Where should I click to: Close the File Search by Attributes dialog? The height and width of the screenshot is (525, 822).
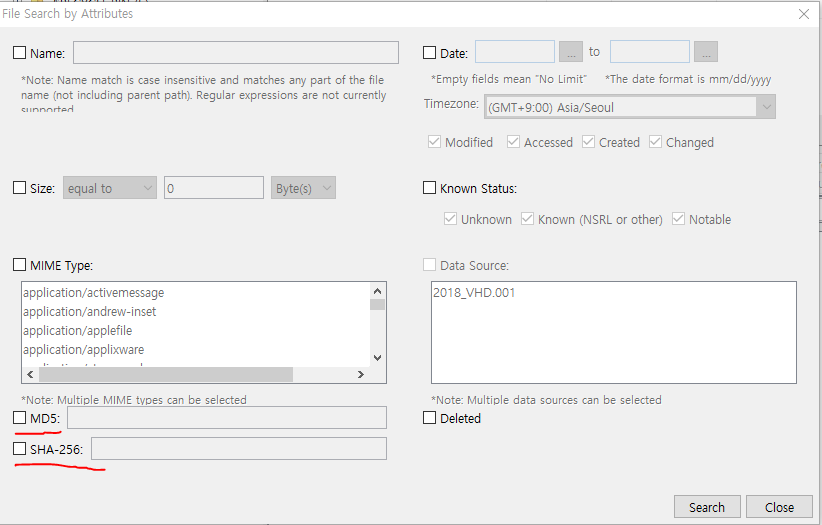[x=804, y=14]
